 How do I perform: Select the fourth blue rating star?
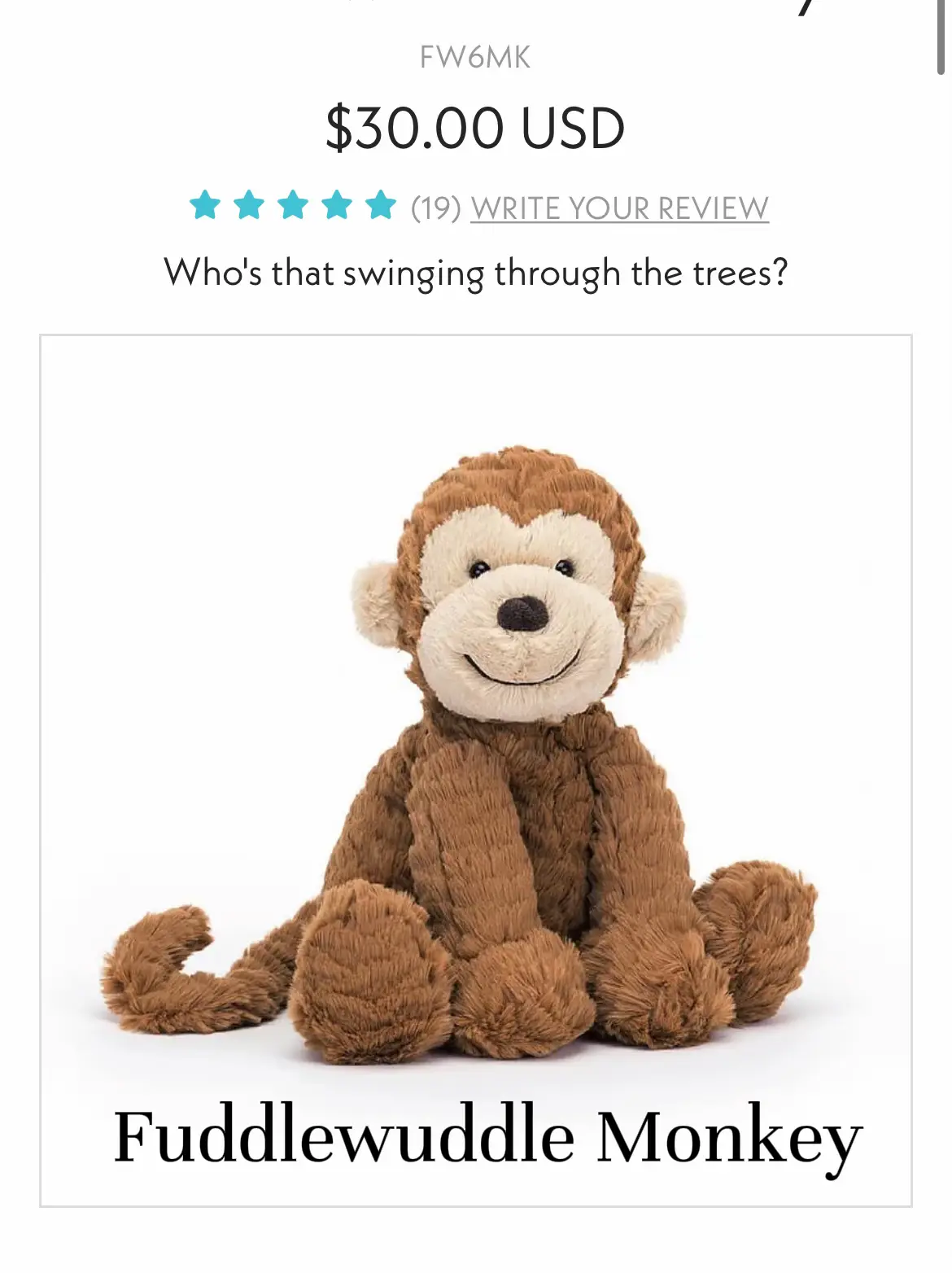coord(337,206)
